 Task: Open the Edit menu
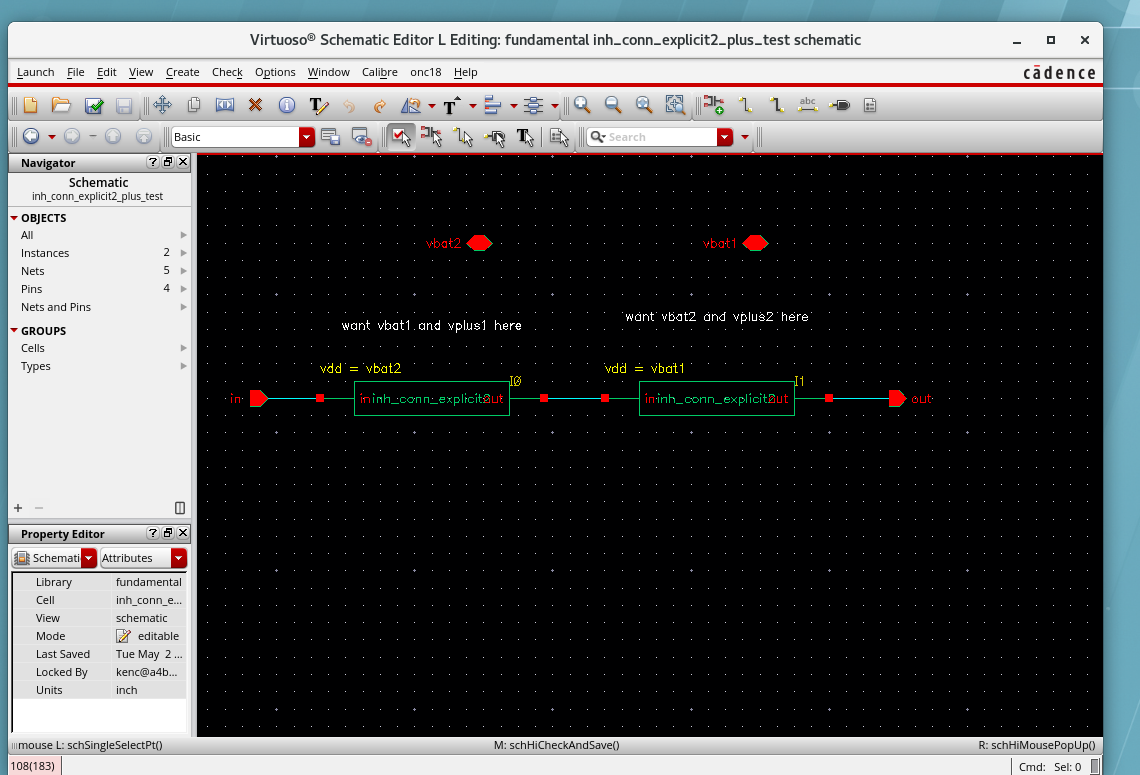[107, 72]
